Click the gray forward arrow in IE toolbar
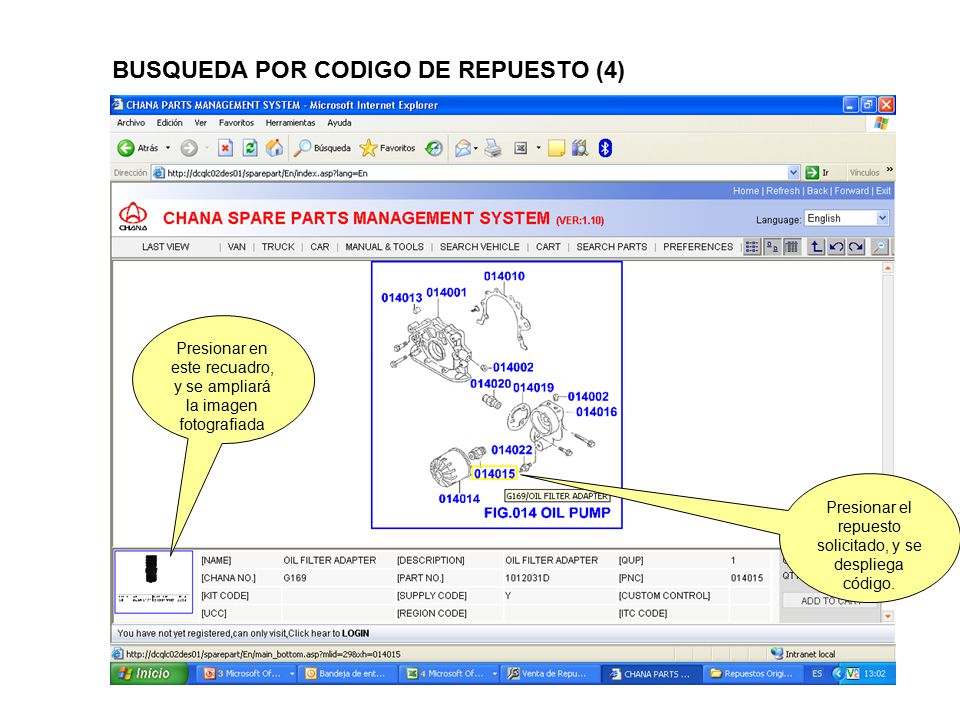960x720 pixels. (189, 148)
